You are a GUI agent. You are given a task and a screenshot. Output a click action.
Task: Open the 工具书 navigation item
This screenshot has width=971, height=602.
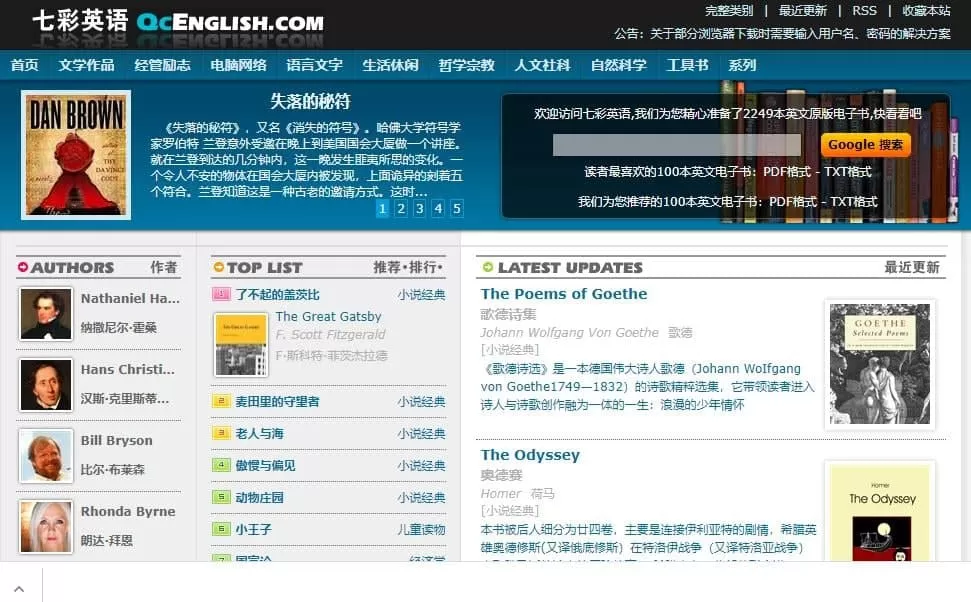click(687, 65)
